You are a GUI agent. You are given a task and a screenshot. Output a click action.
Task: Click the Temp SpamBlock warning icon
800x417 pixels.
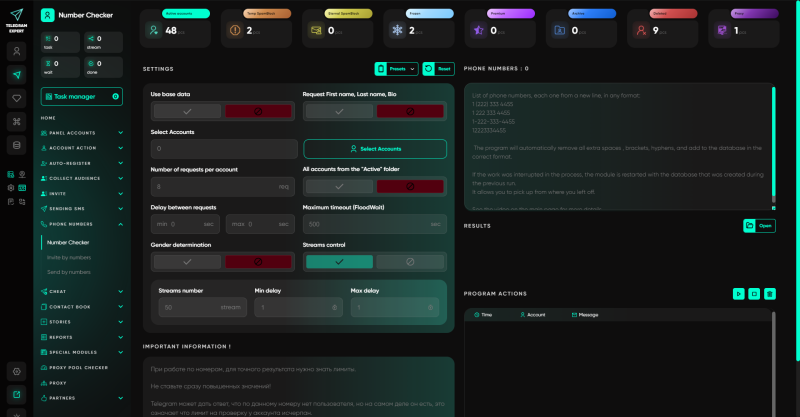235,31
